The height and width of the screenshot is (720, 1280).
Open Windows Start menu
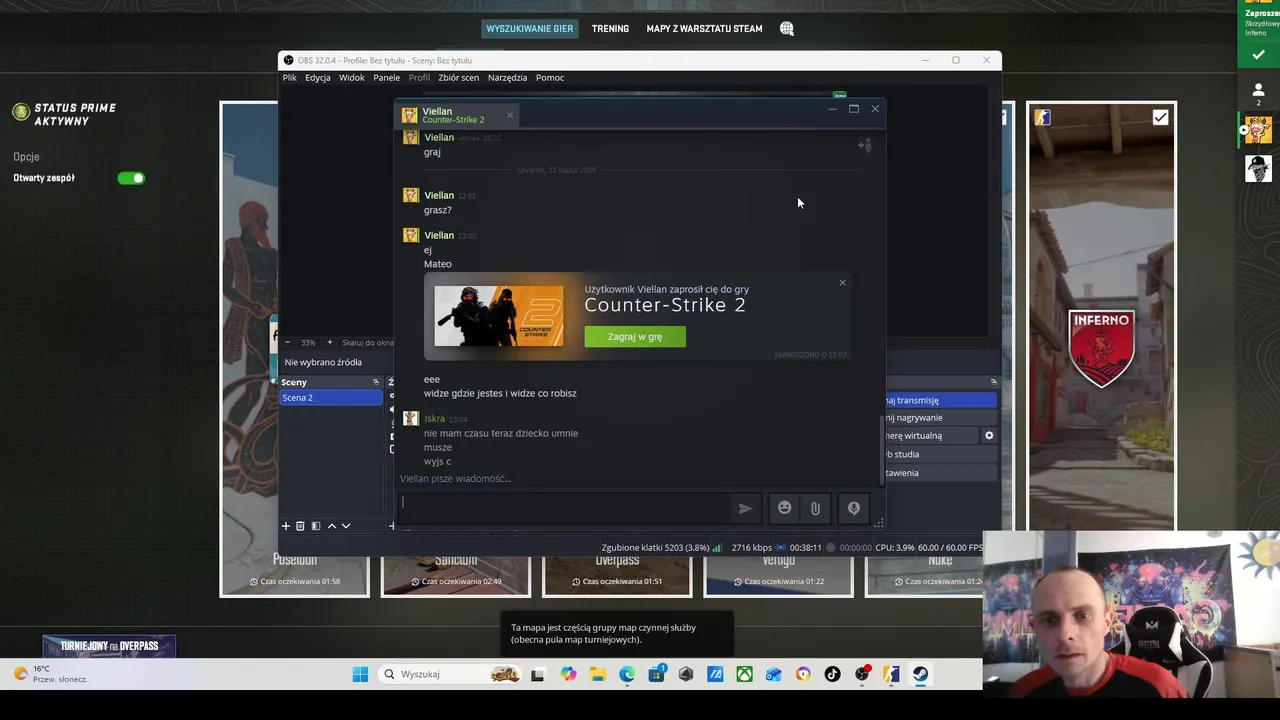pyautogui.click(x=360, y=674)
